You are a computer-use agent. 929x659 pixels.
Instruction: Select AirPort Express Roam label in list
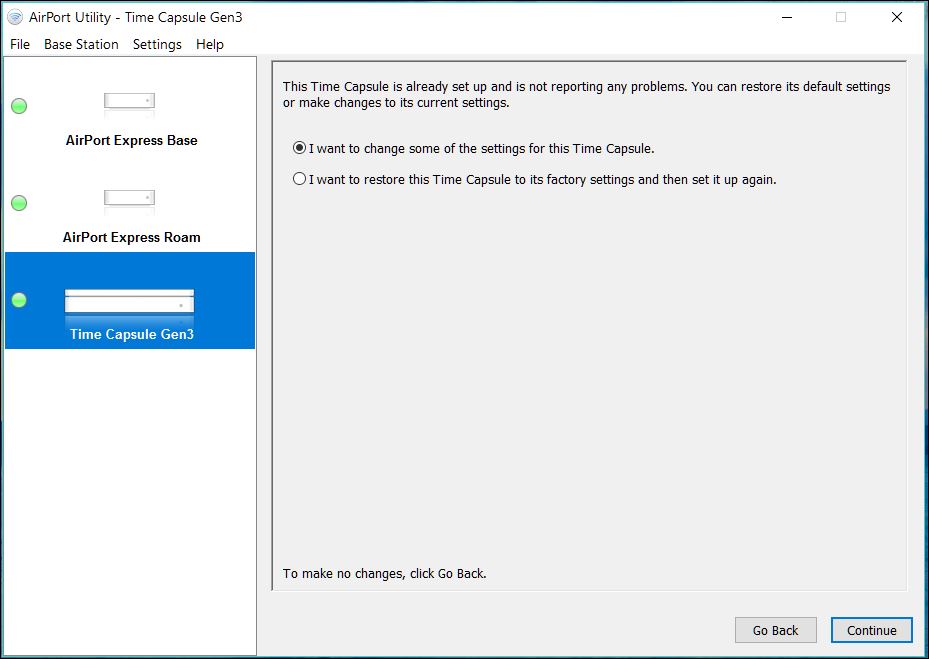(132, 237)
